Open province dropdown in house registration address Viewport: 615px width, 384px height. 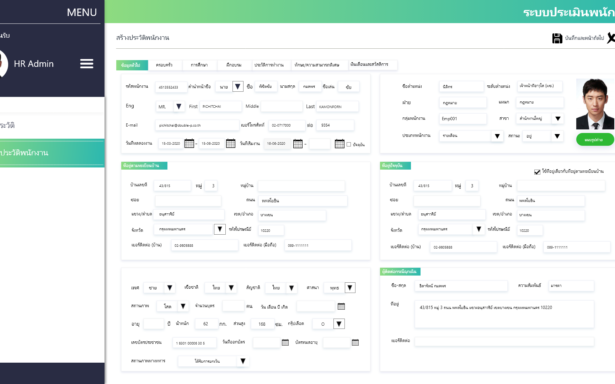pyautogui.click(x=220, y=229)
